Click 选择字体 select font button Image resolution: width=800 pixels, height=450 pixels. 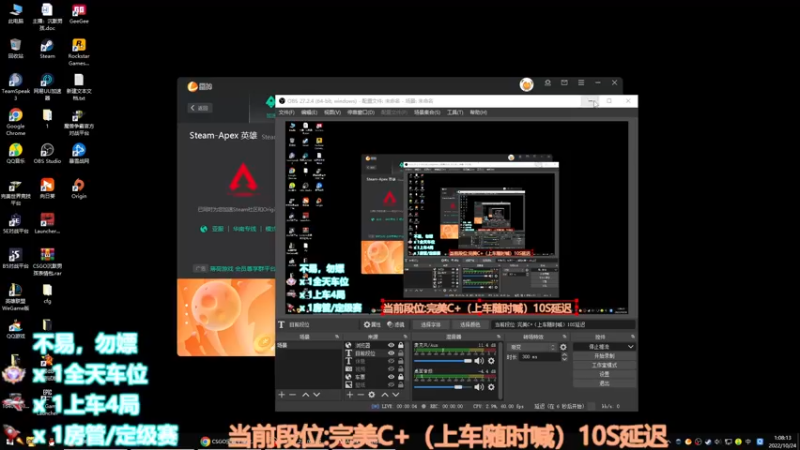[431, 324]
